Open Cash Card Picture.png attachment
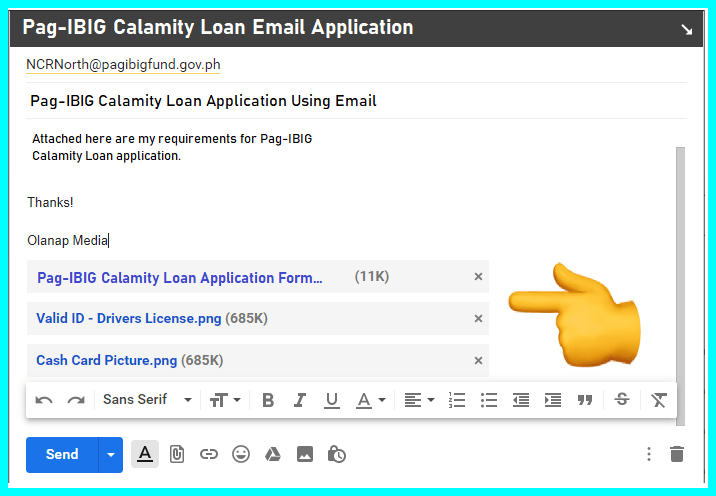This screenshot has height=496, width=716. [x=106, y=360]
